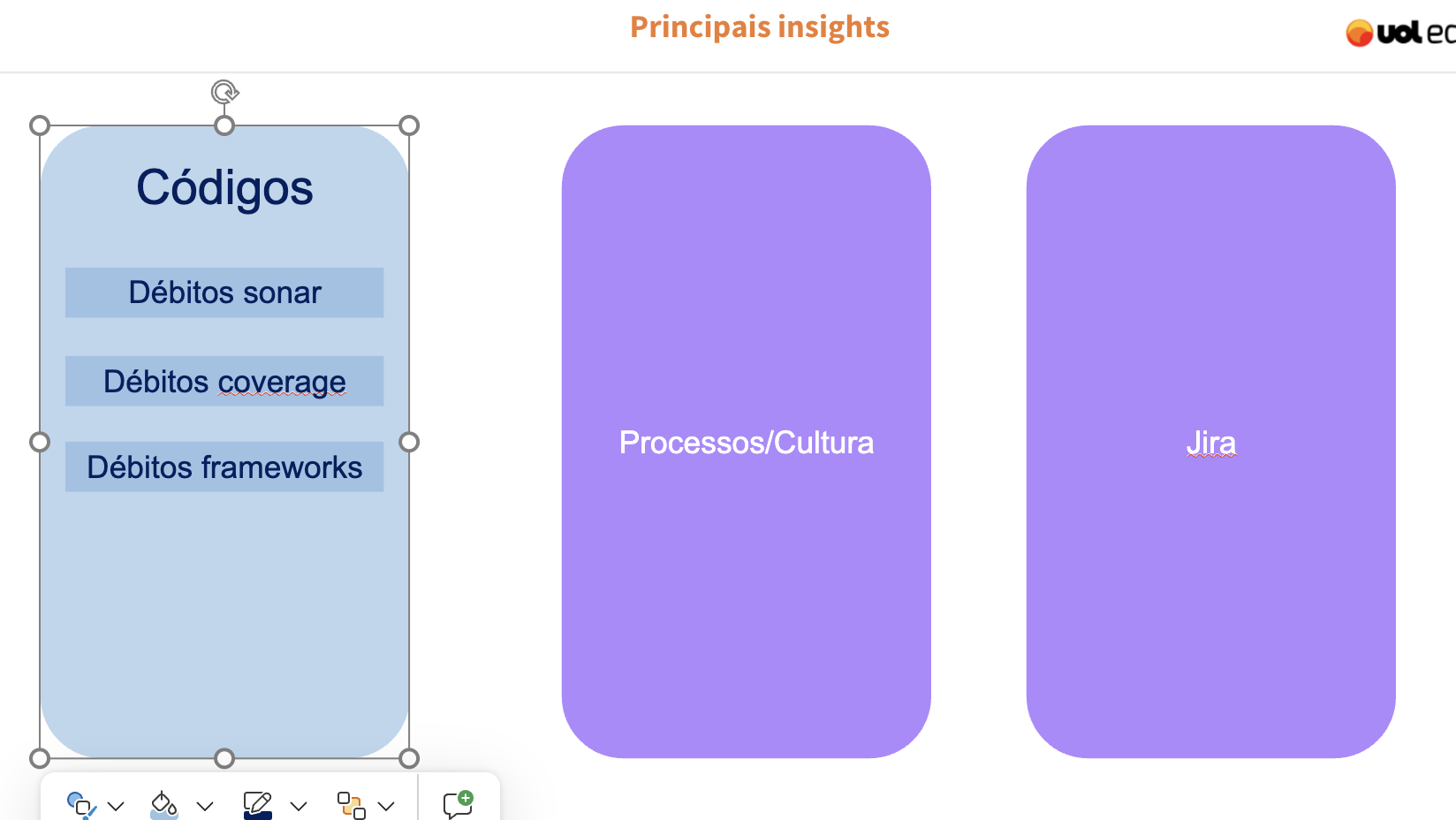Expand the arrange dropdown arrow
1456x820 pixels.
point(386,806)
